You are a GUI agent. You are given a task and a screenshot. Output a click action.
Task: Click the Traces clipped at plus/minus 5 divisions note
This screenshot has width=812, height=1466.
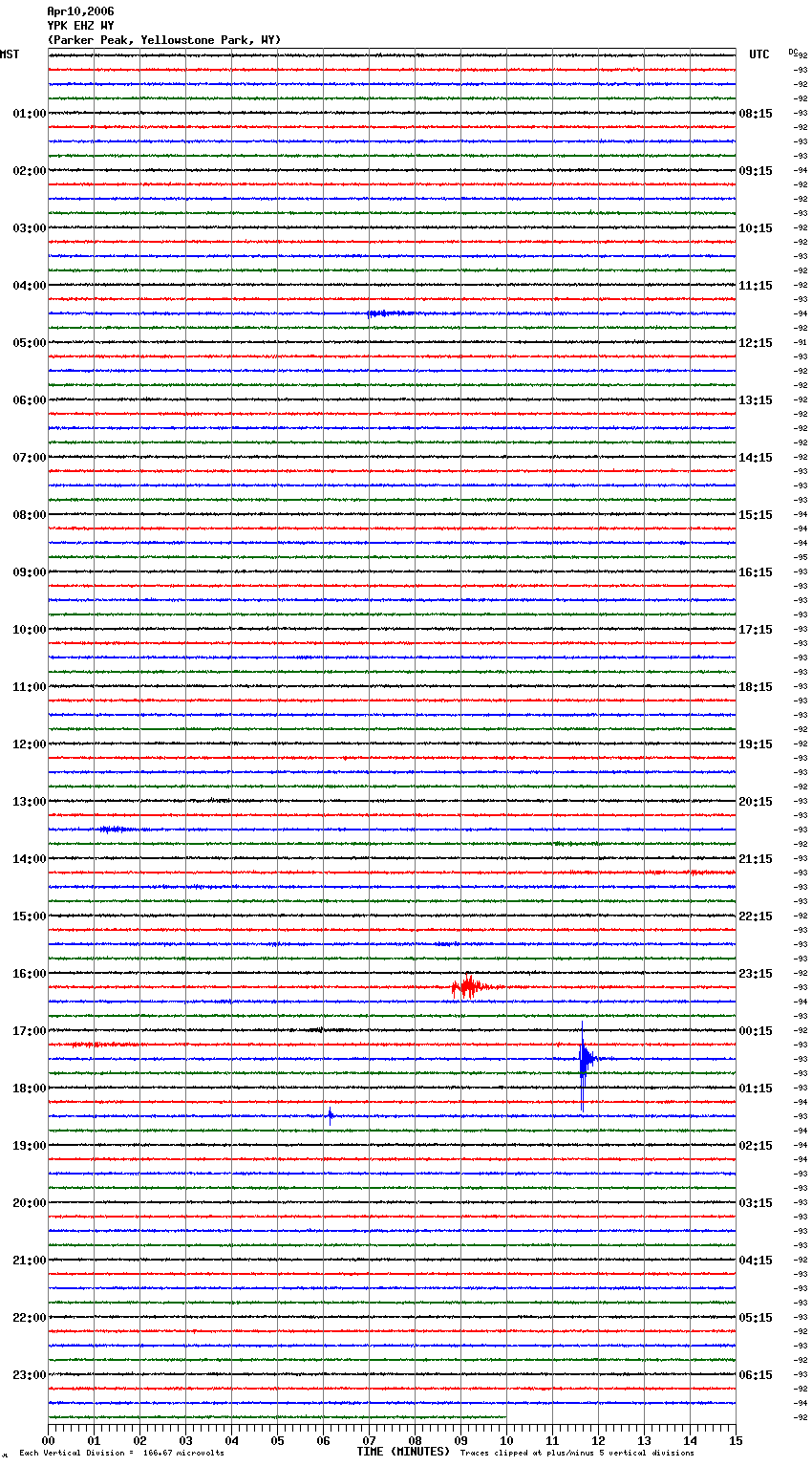point(577,1453)
